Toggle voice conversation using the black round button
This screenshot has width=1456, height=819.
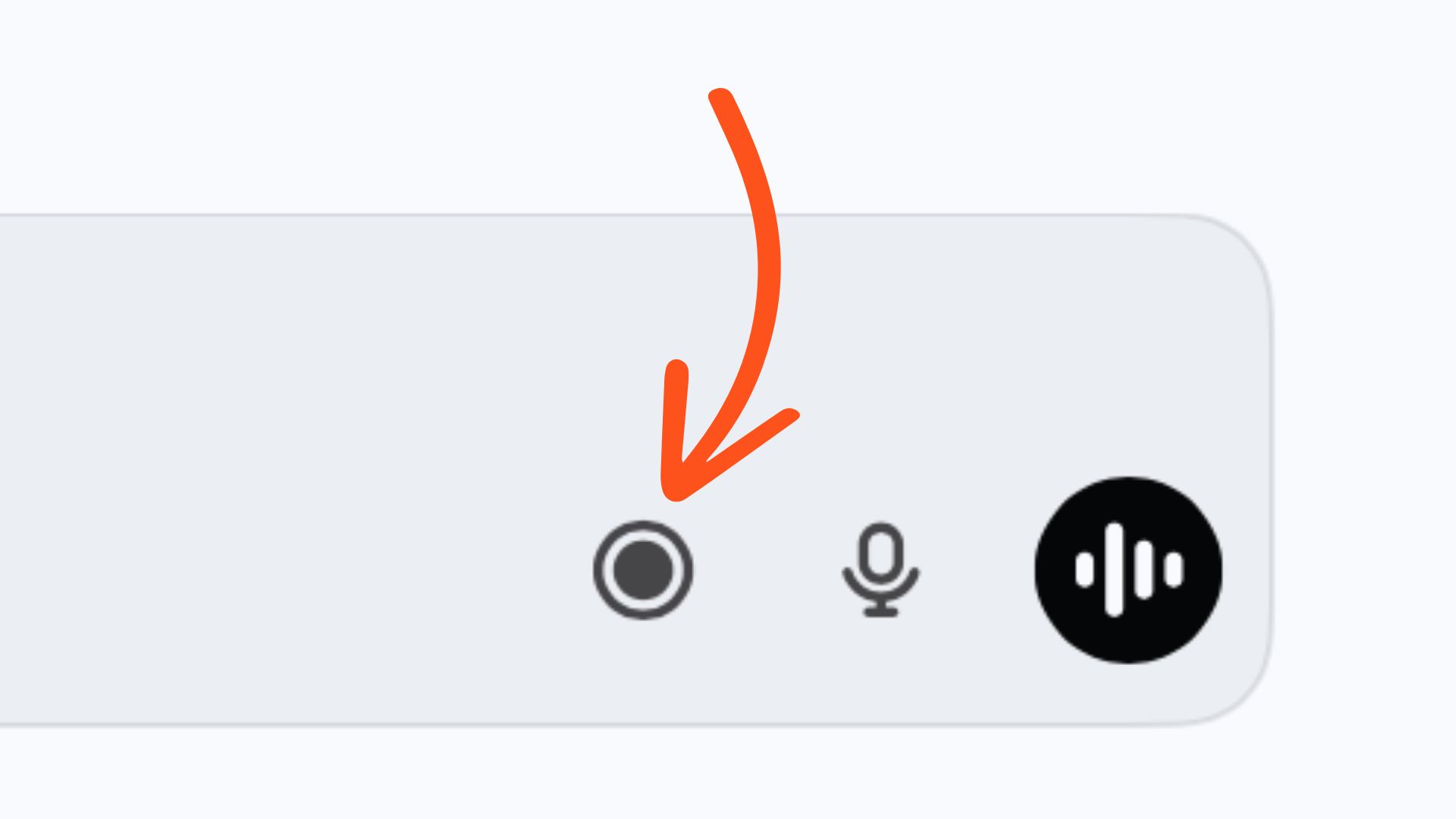(1128, 570)
